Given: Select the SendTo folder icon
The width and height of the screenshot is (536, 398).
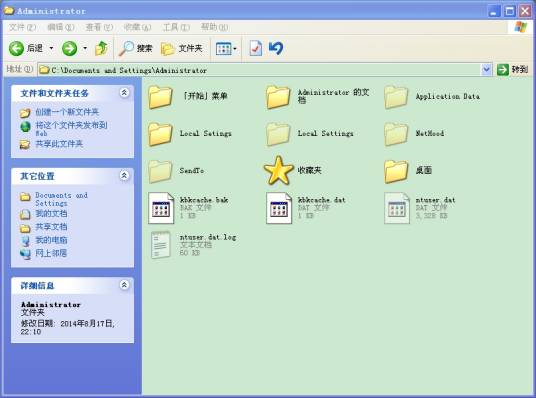Looking at the screenshot, I should click(160, 171).
